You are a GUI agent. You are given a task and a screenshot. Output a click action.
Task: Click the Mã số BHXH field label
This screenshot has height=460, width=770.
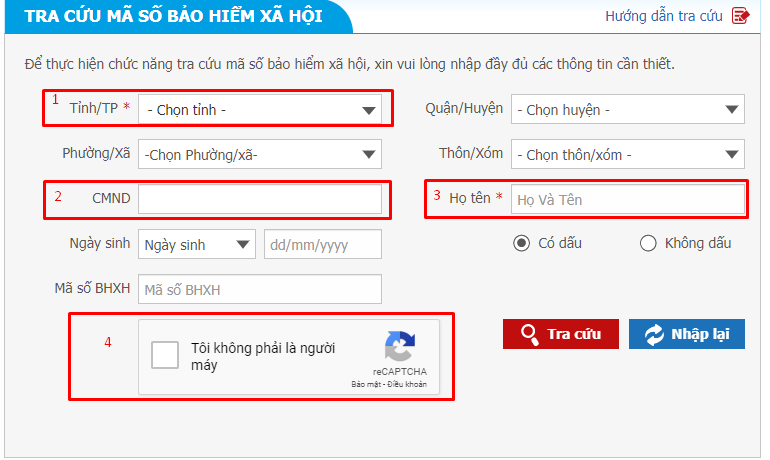pyautogui.click(x=92, y=288)
